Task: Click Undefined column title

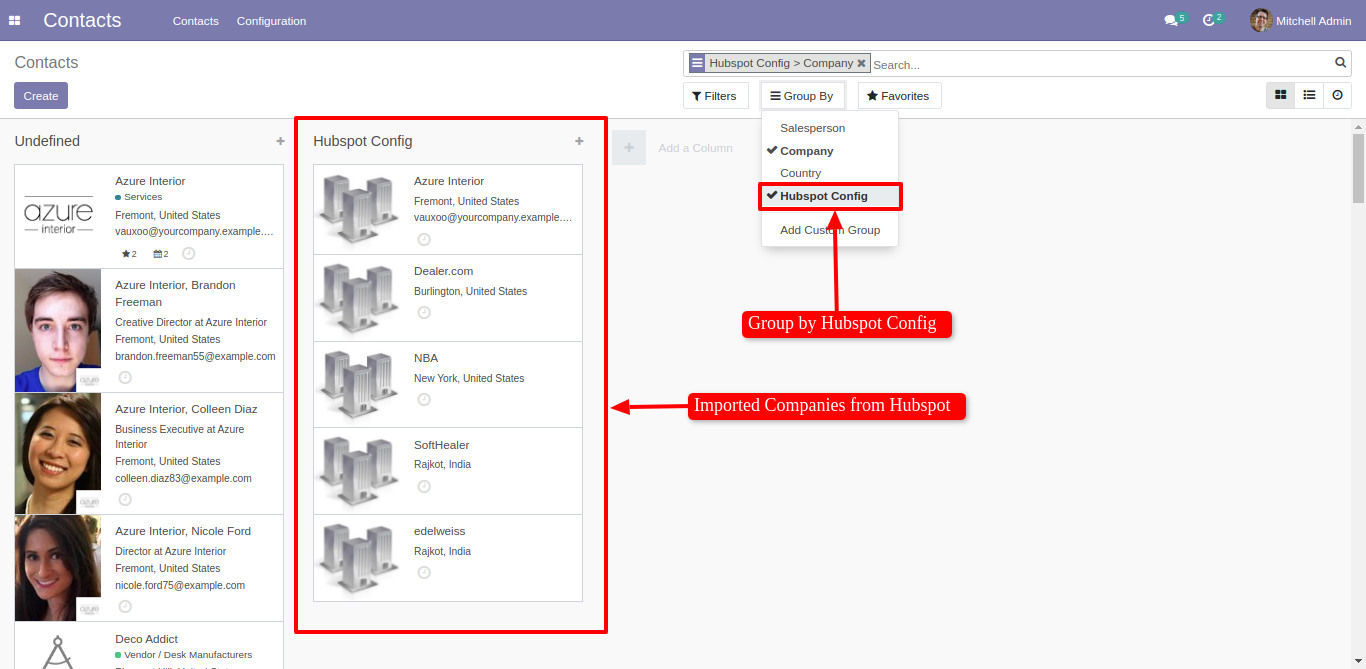Action: point(47,141)
